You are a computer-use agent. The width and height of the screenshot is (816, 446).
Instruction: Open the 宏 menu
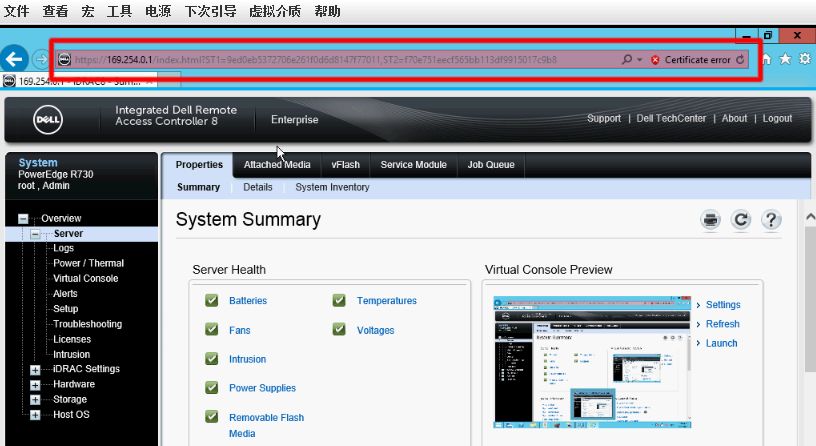click(x=87, y=11)
